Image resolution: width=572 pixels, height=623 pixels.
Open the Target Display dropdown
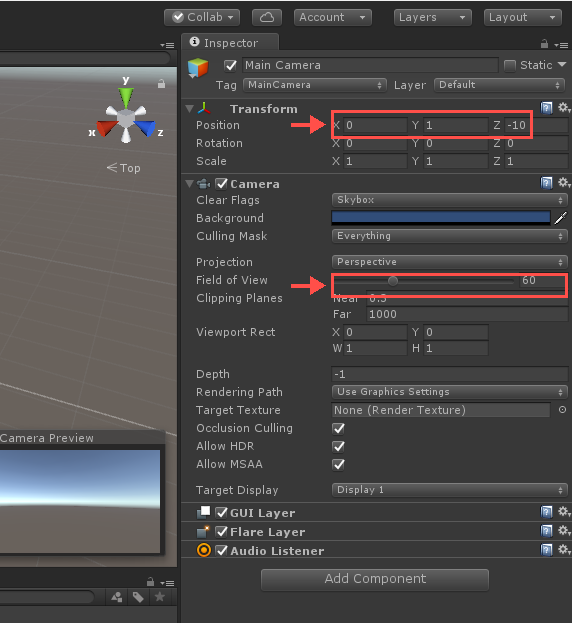pos(449,490)
